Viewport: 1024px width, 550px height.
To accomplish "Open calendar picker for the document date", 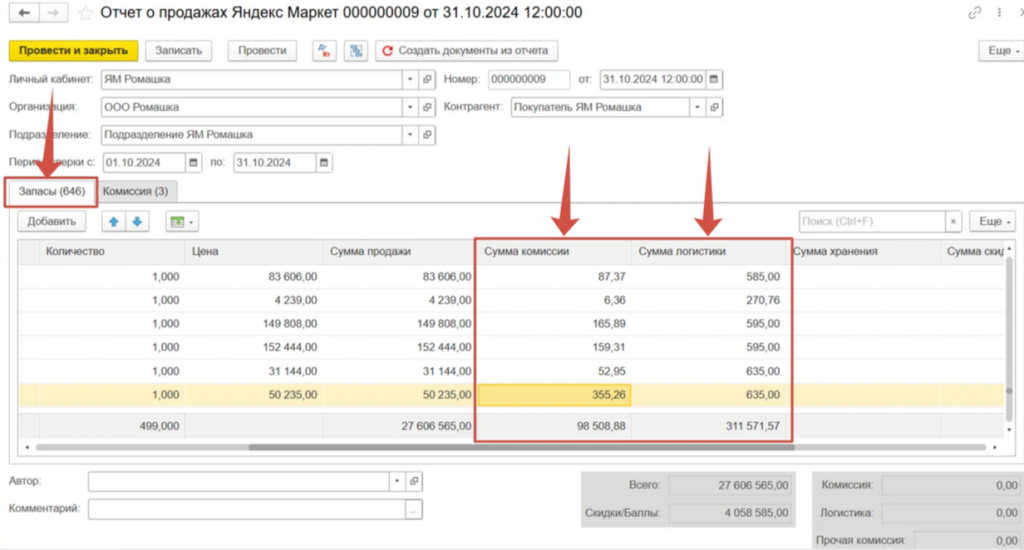I will (x=714, y=80).
